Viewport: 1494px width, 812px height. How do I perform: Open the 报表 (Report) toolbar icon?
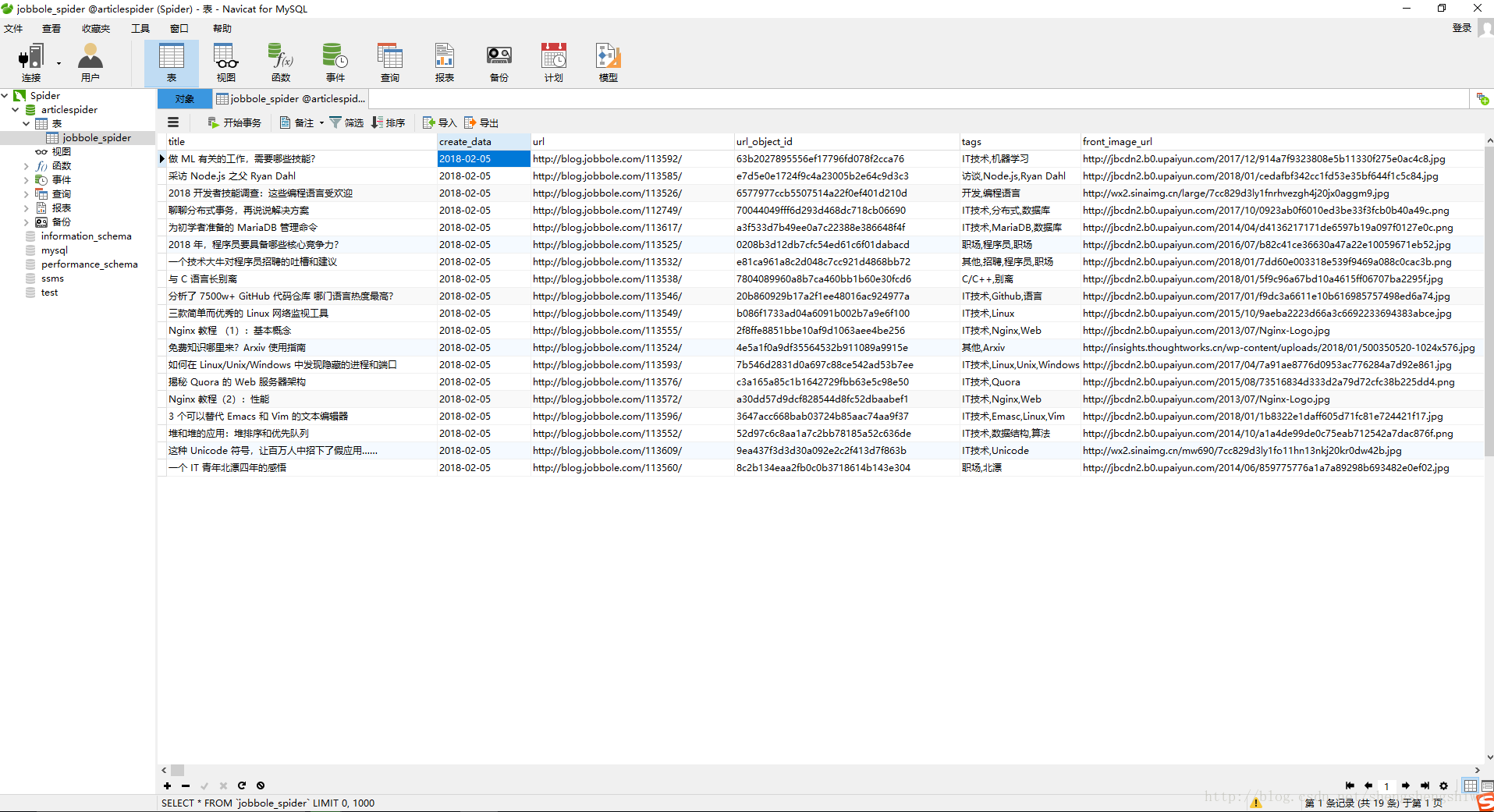click(445, 63)
